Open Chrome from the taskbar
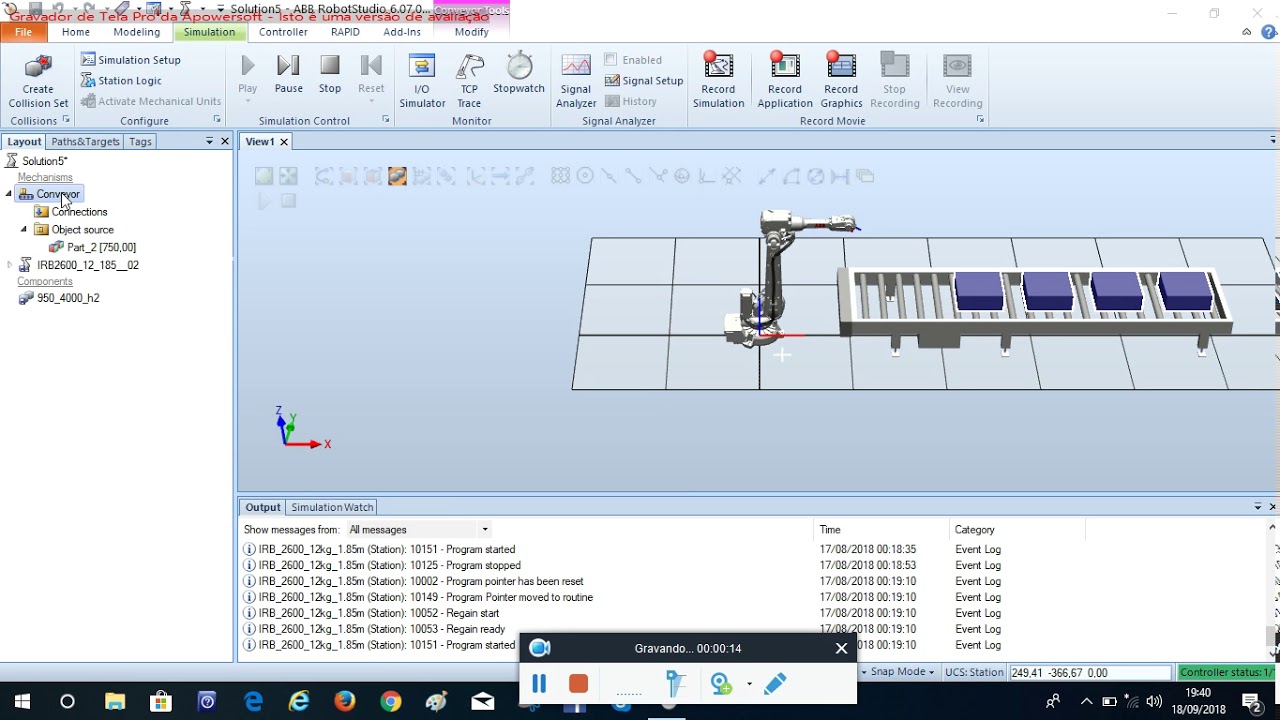The width and height of the screenshot is (1280, 720). click(x=391, y=702)
